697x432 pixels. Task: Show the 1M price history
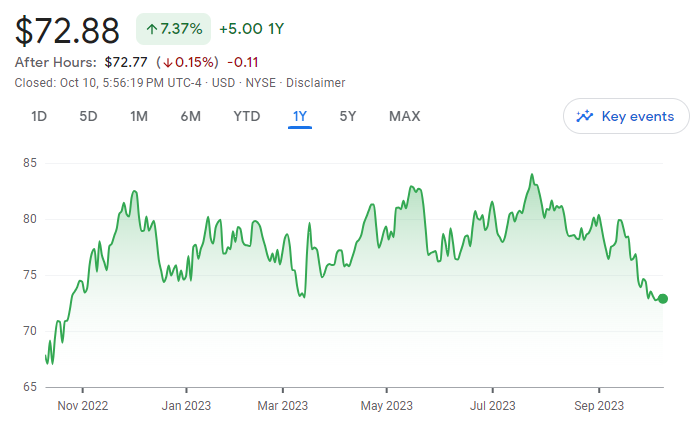pyautogui.click(x=139, y=116)
